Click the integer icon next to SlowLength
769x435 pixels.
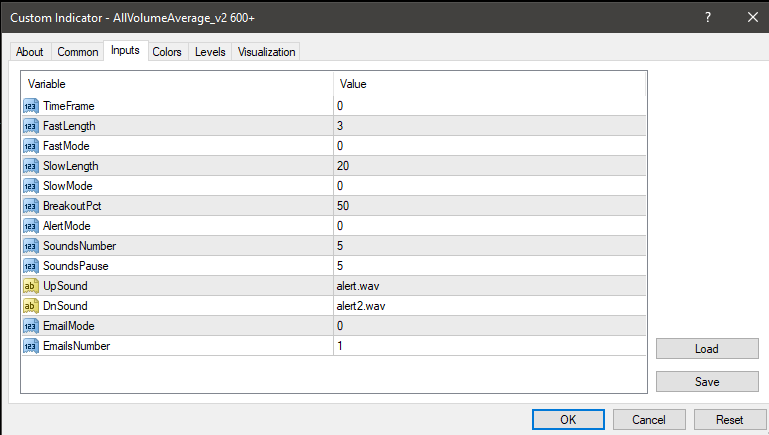pos(30,166)
